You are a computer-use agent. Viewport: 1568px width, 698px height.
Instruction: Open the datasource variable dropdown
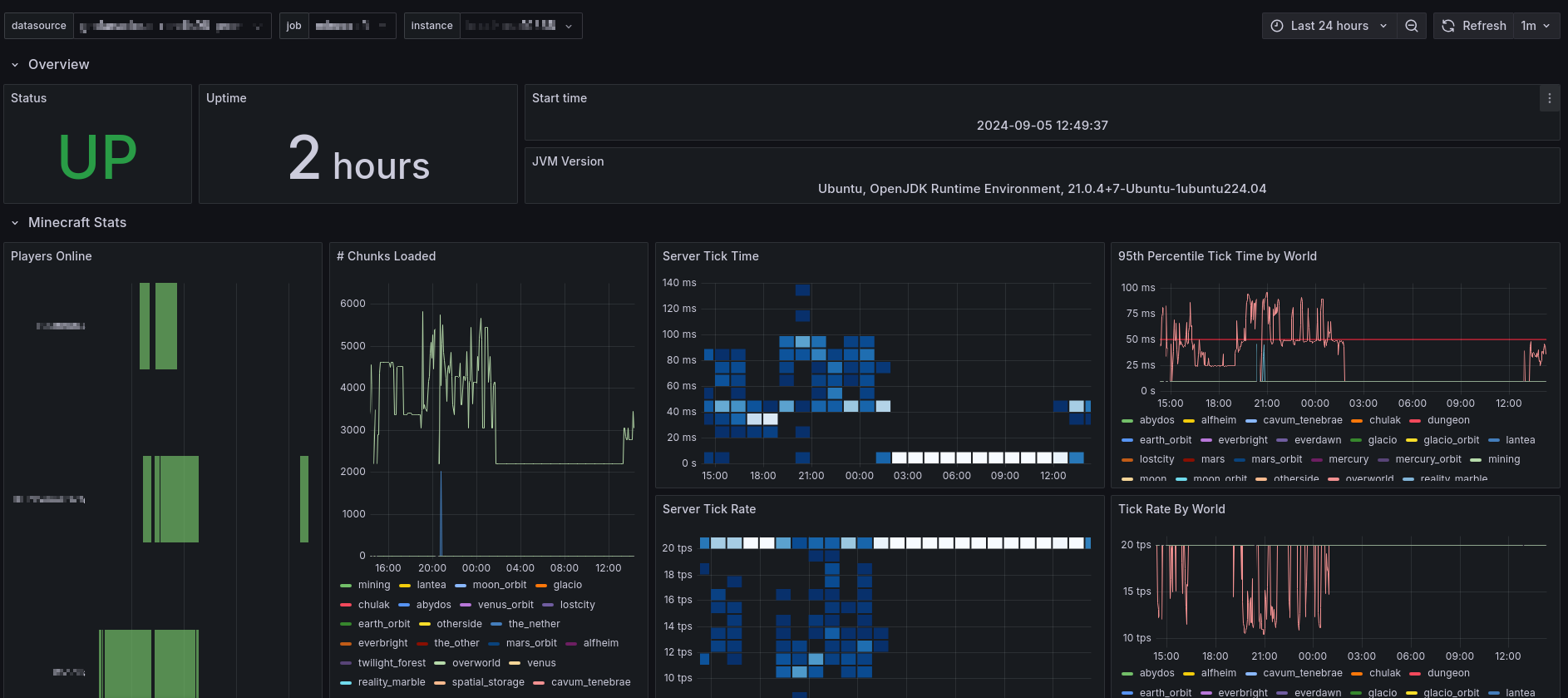point(172,26)
